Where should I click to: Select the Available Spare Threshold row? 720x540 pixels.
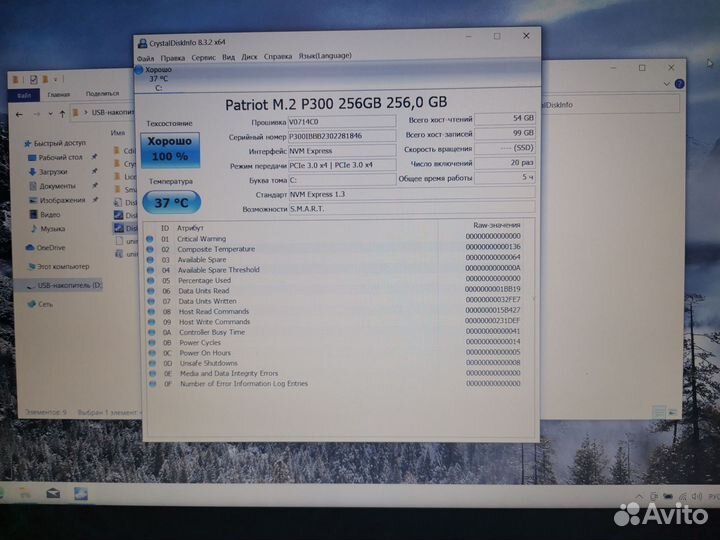[x=334, y=270]
